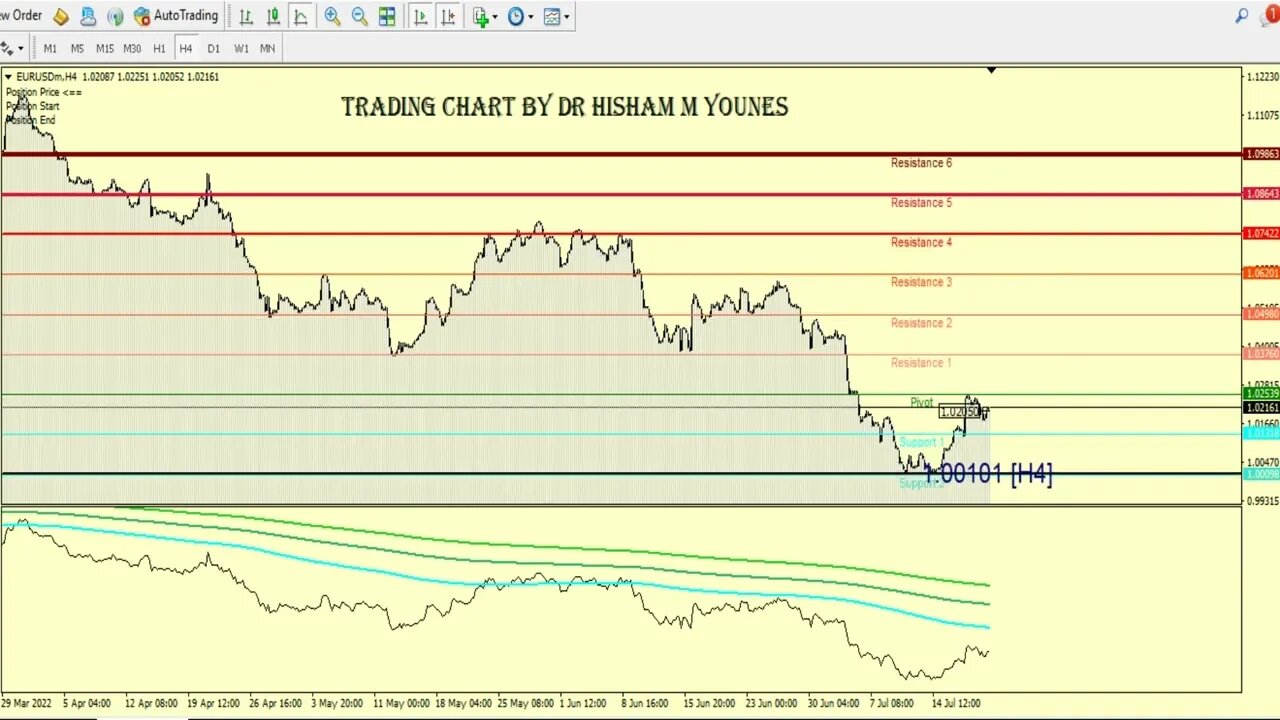
Task: Click the red 1.07422 price tag
Action: tap(1261, 233)
